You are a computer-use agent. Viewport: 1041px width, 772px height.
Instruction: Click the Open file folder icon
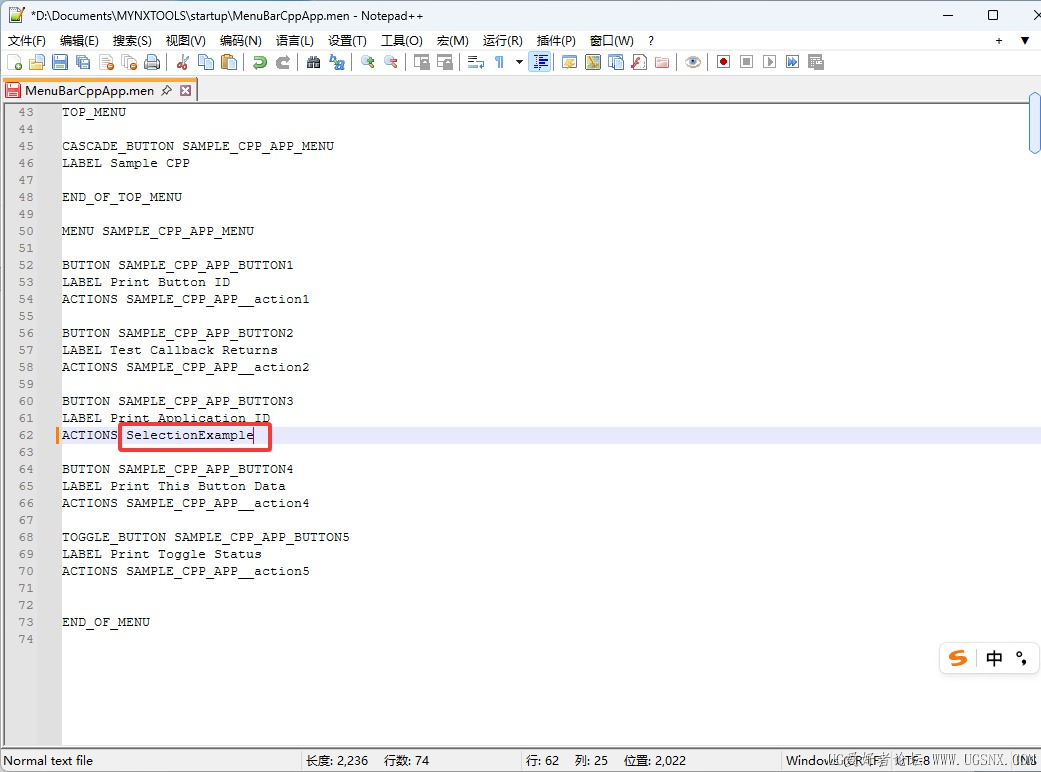tap(37, 62)
